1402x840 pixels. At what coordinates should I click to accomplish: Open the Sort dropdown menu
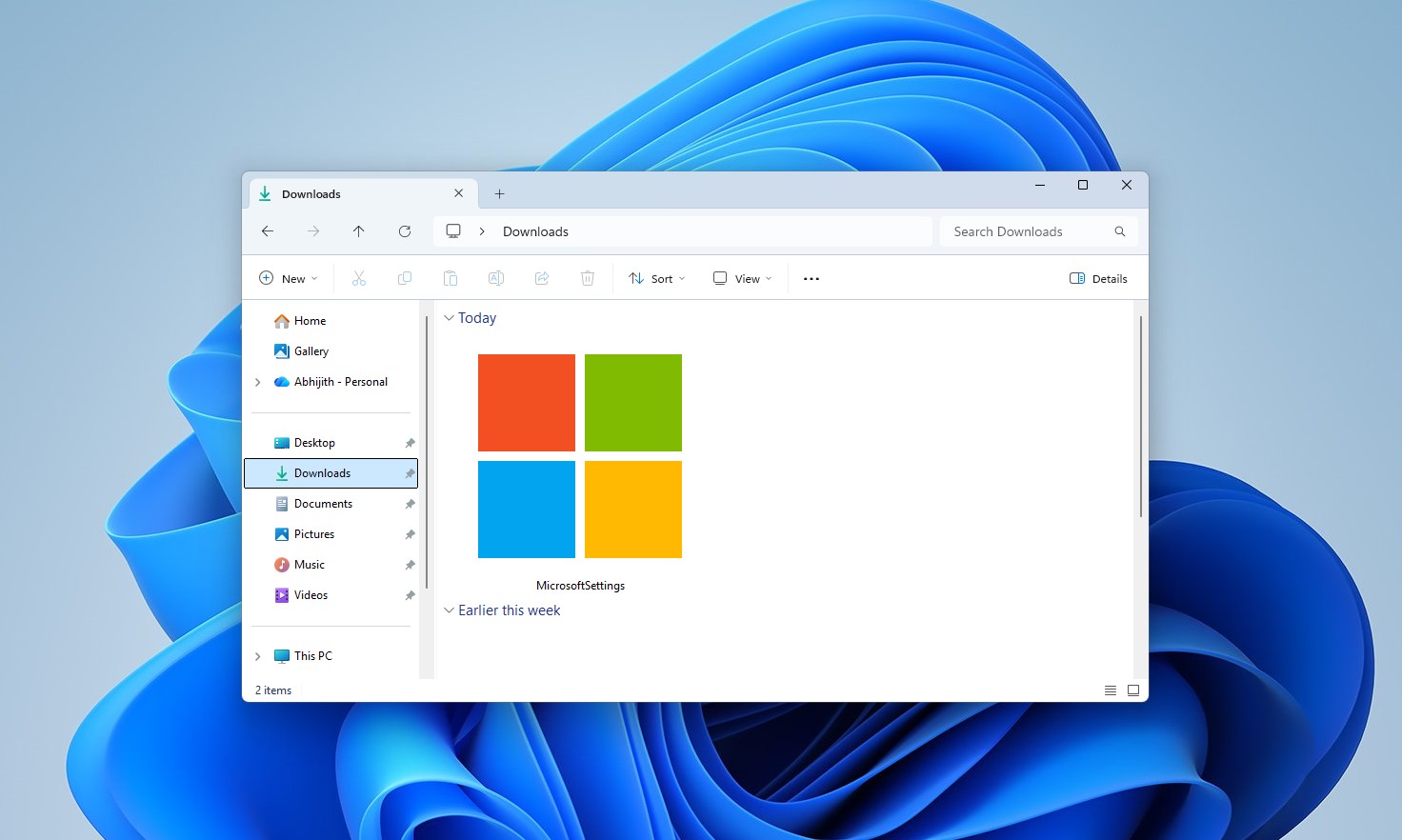point(657,279)
